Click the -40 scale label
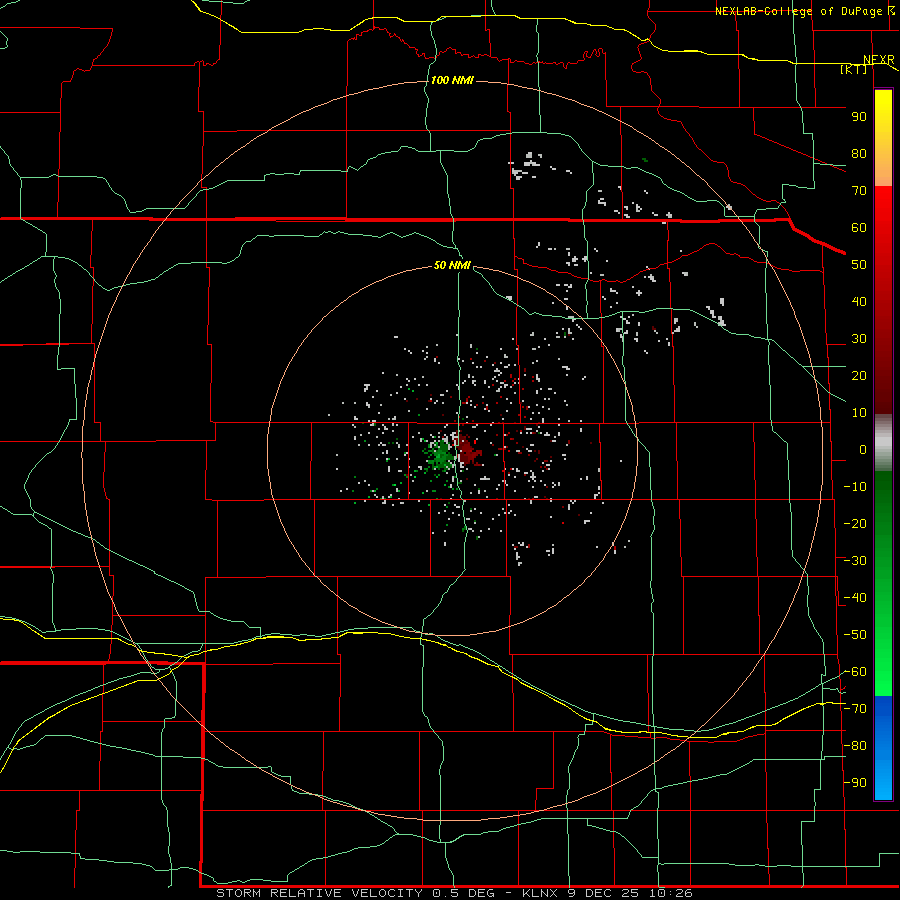The height and width of the screenshot is (900, 900). [x=855, y=598]
